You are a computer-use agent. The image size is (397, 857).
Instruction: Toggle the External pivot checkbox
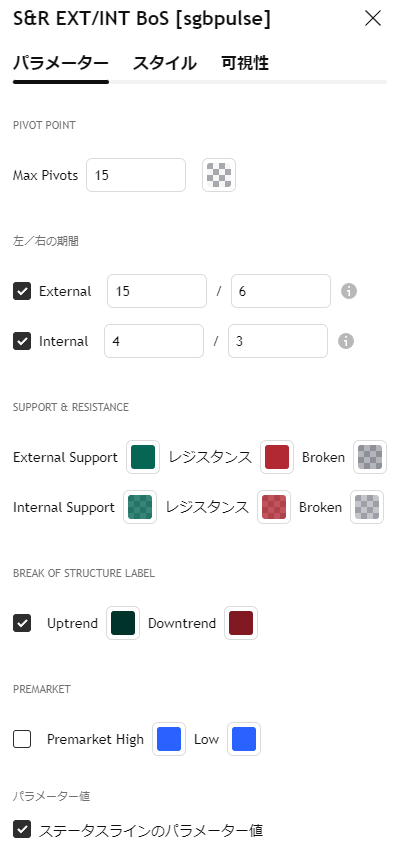(x=22, y=291)
